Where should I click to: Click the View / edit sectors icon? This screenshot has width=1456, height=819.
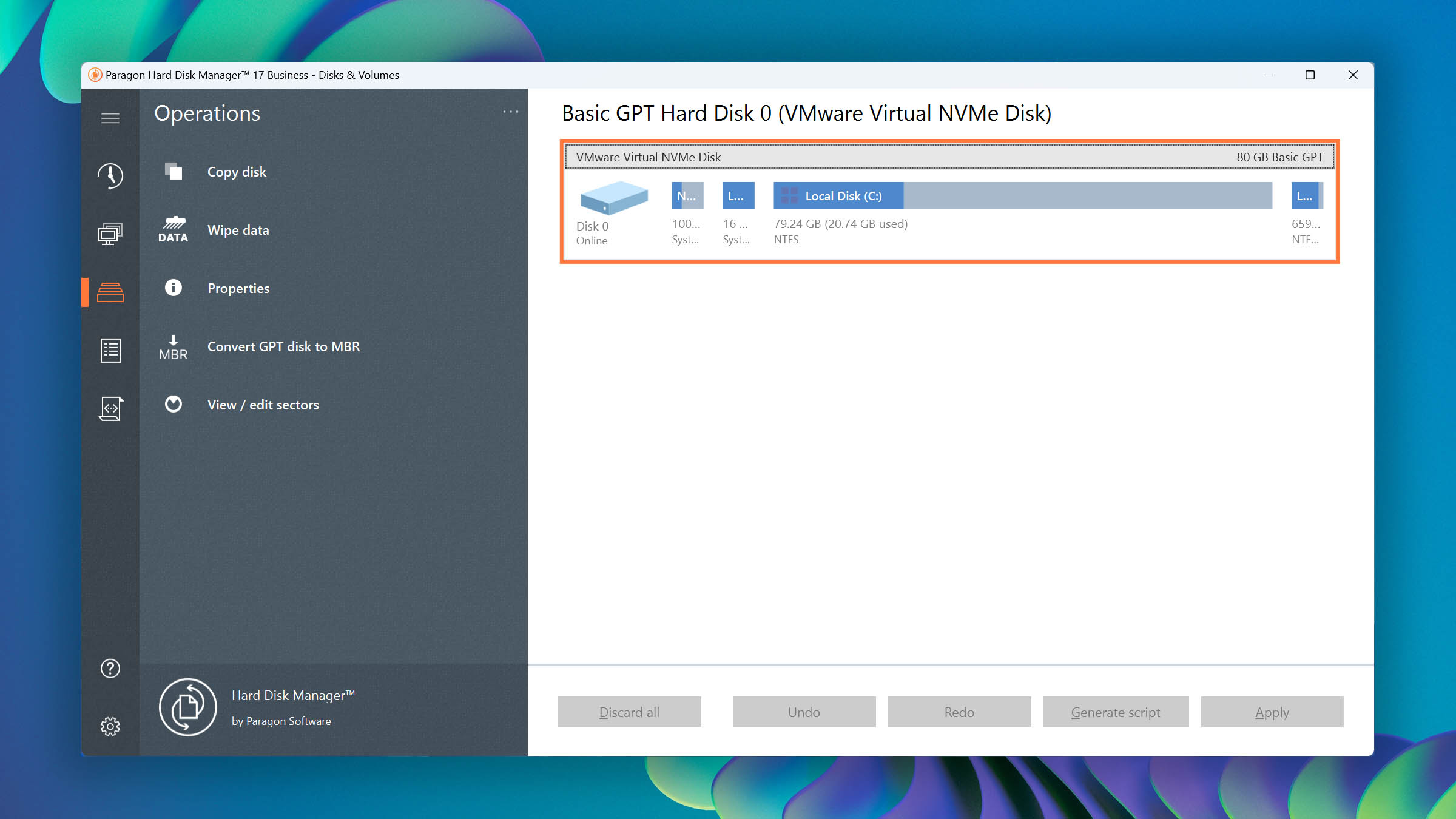point(174,404)
